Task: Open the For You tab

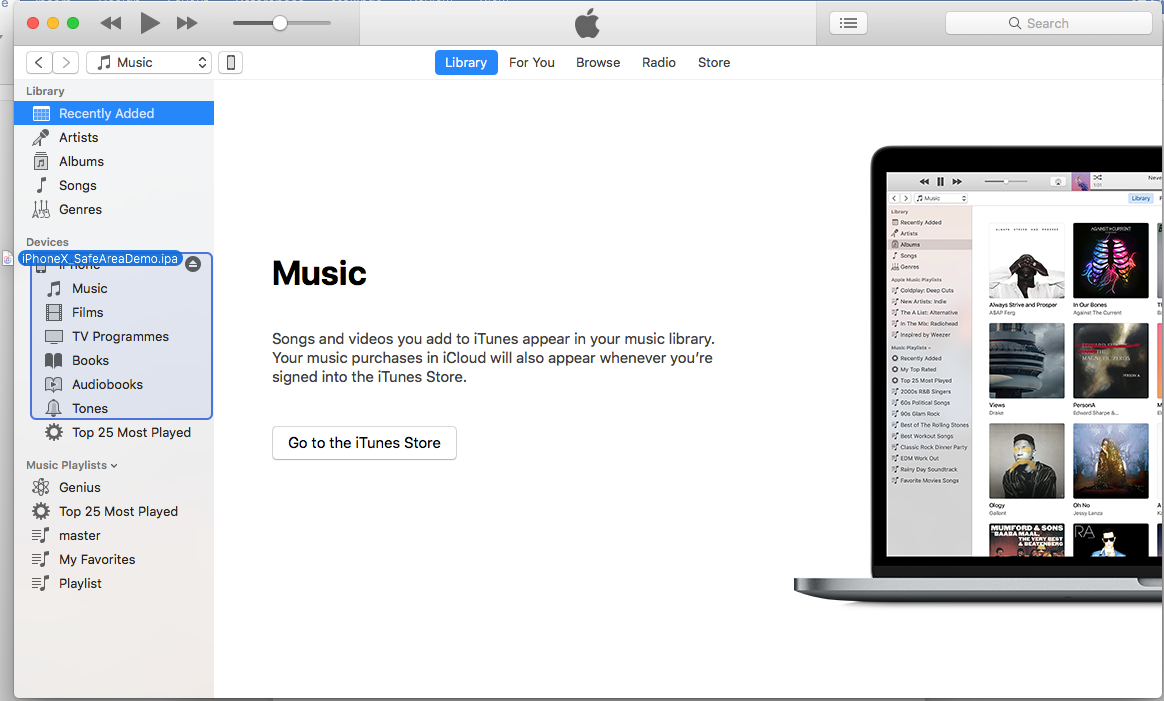Action: [x=532, y=62]
